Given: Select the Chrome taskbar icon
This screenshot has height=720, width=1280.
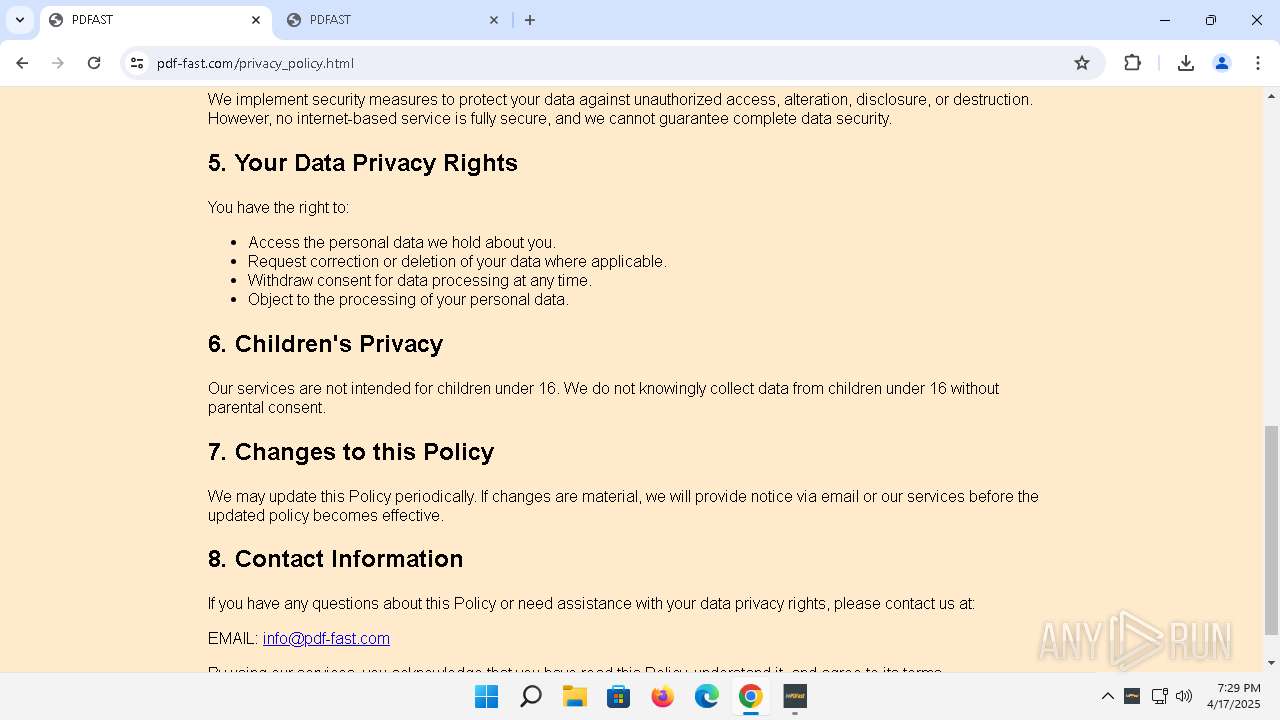Looking at the screenshot, I should pos(751,696).
